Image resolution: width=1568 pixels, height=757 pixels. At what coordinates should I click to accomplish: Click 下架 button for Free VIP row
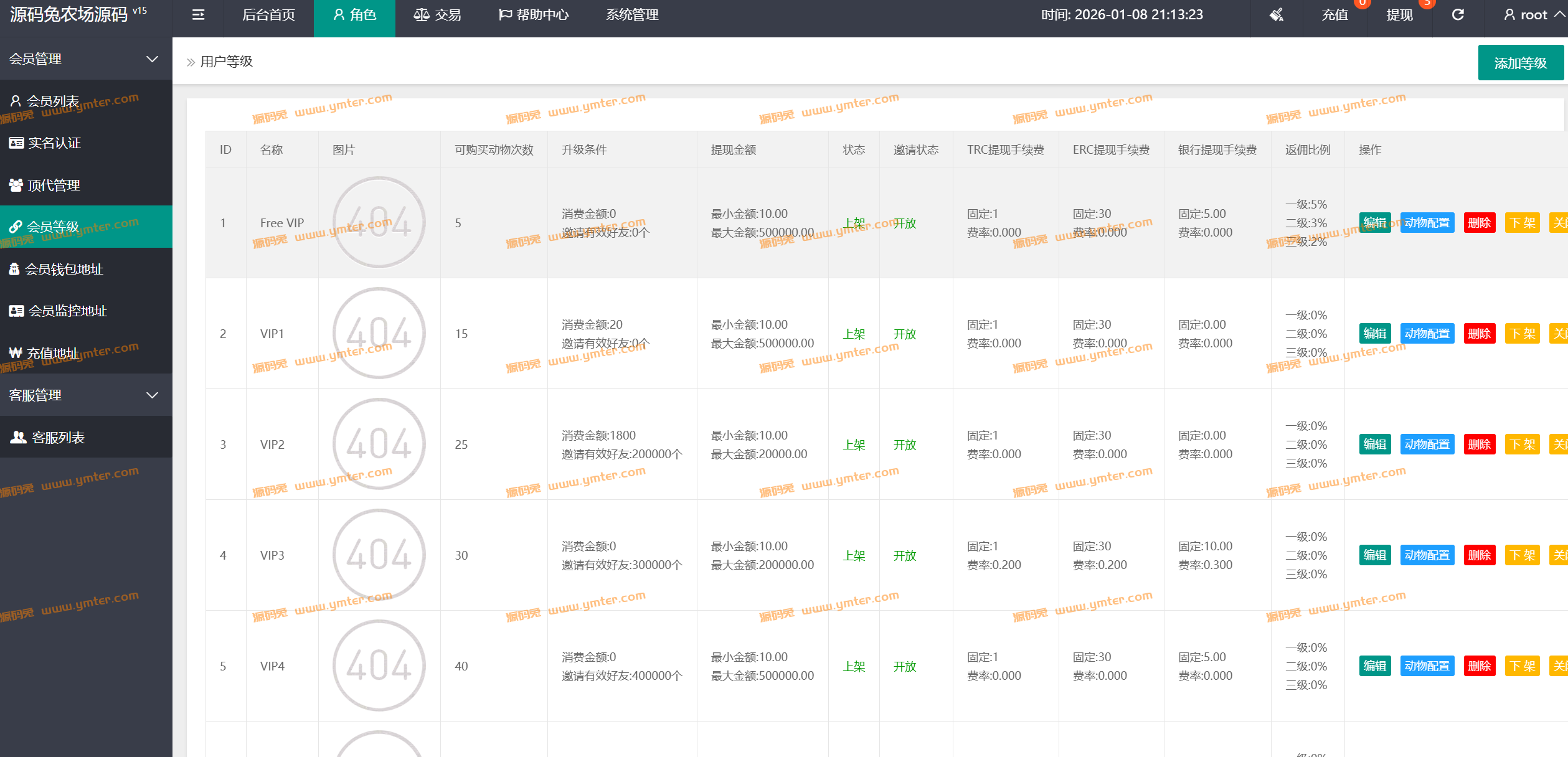pyautogui.click(x=1522, y=223)
